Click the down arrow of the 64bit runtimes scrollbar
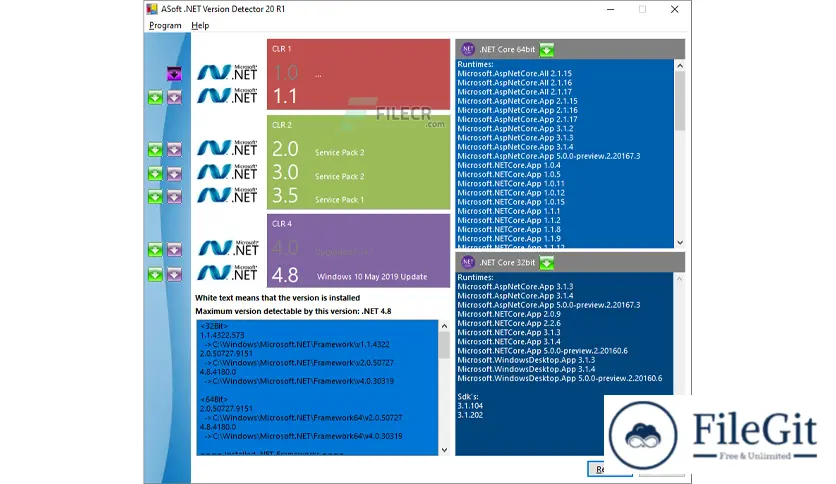The width and height of the screenshot is (836, 484). 680,243
